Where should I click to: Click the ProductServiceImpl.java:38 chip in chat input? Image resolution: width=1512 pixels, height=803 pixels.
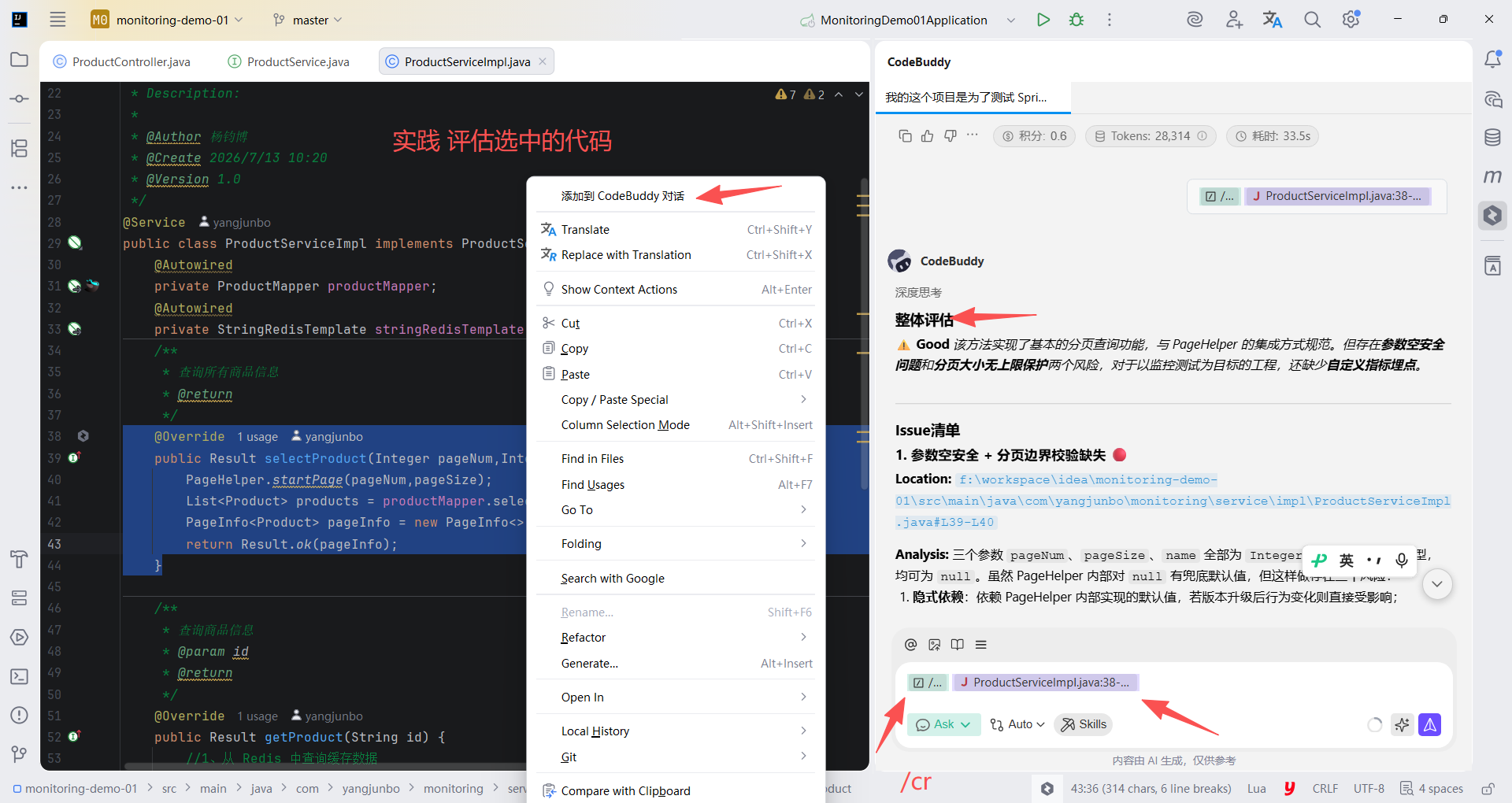(x=1046, y=683)
